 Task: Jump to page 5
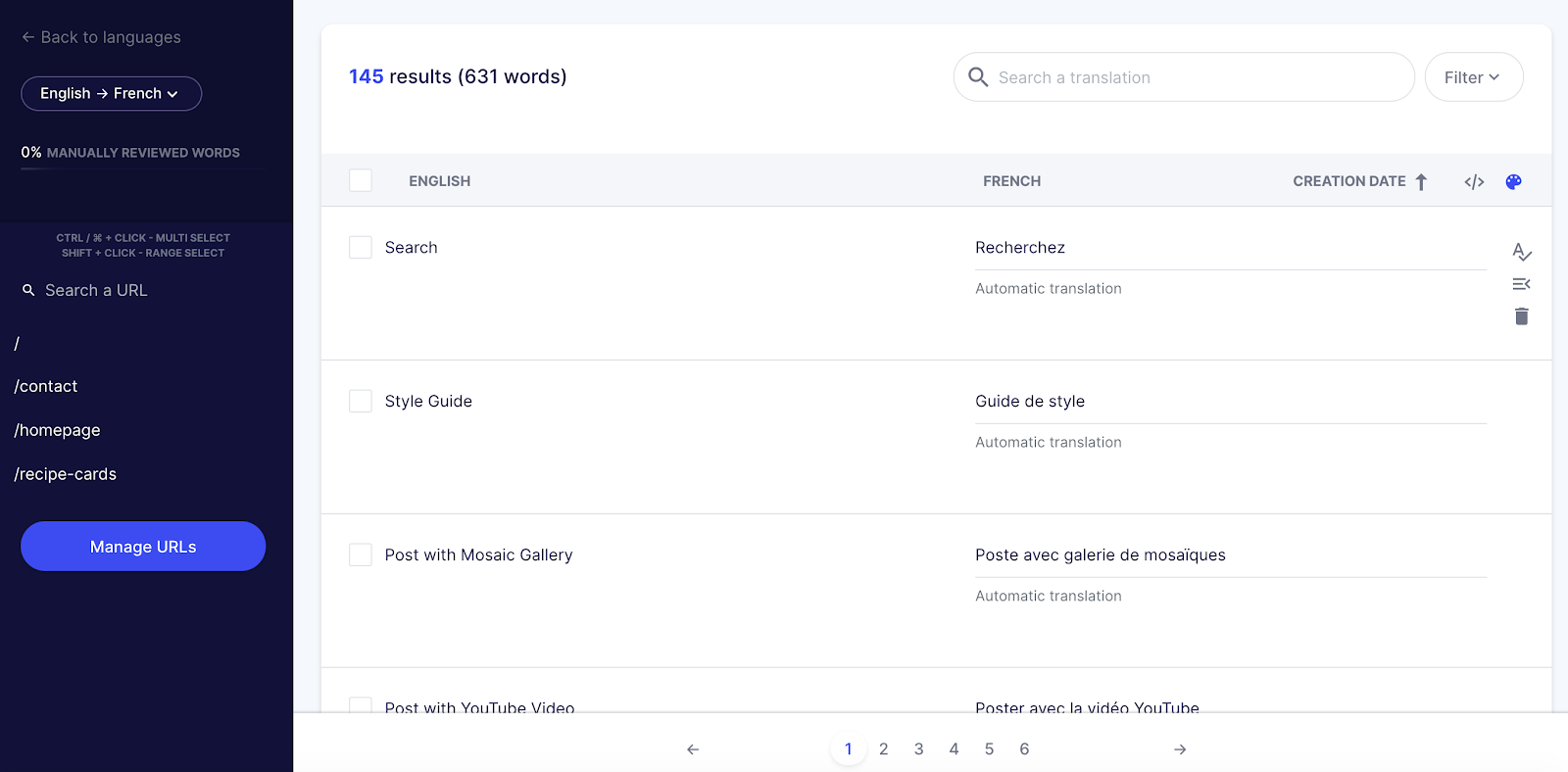989,749
